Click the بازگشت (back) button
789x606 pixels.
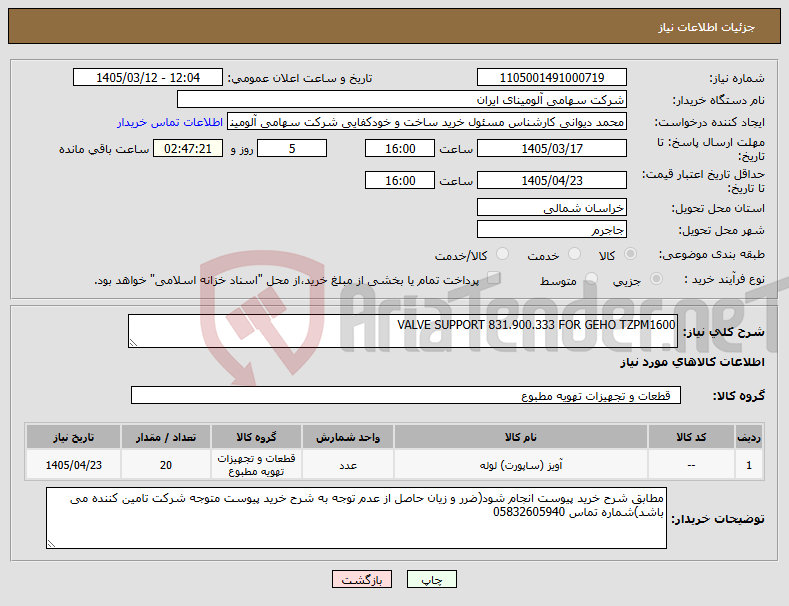coord(362,579)
